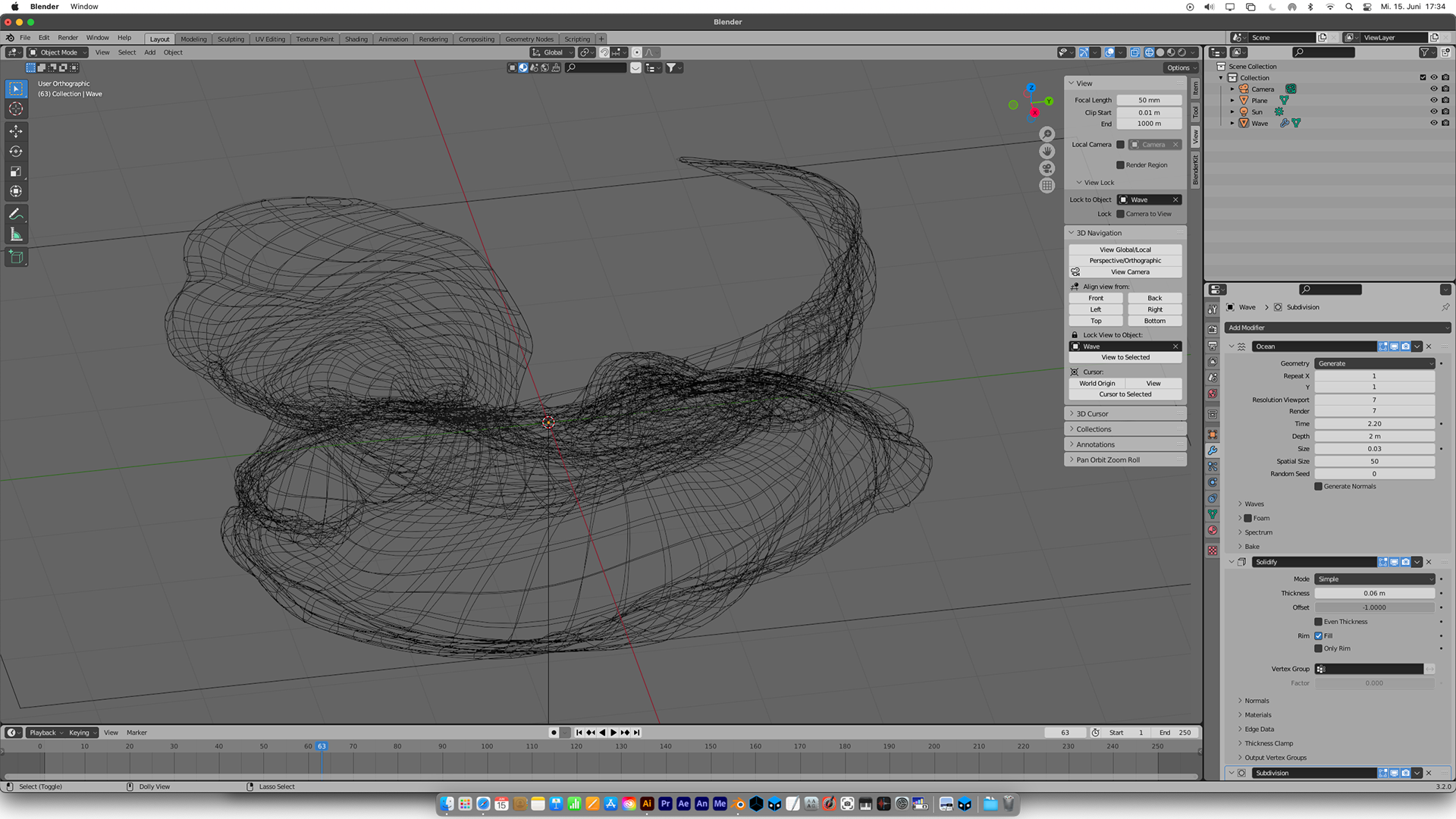Open the Add Modifier dropdown
The height and width of the screenshot is (819, 1456).
pyautogui.click(x=1337, y=328)
